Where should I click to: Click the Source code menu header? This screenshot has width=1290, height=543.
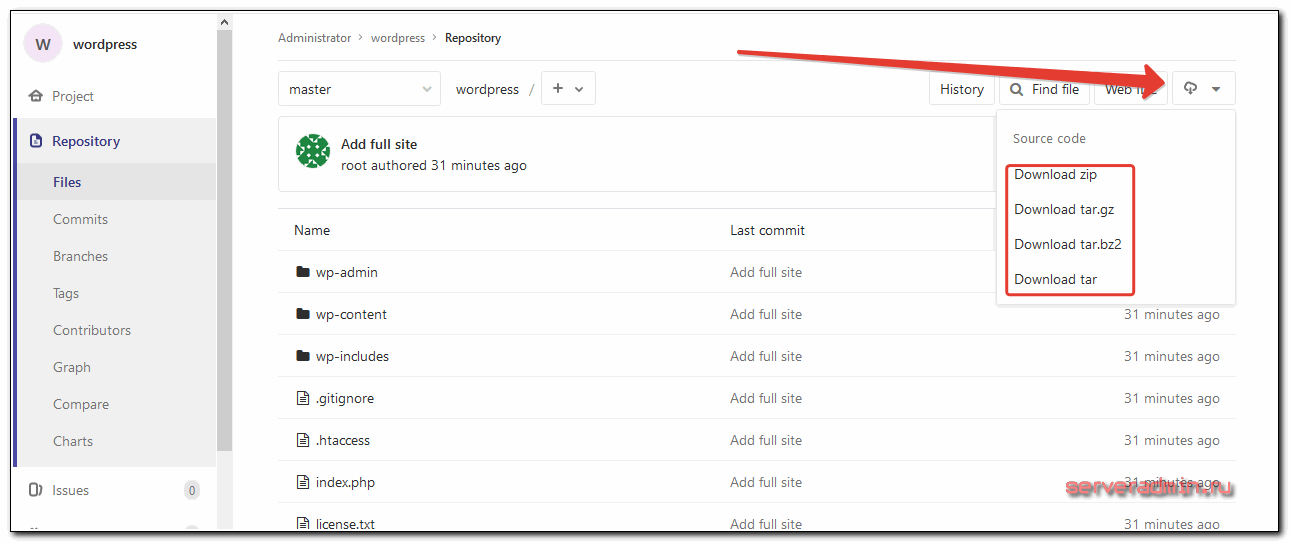click(1049, 139)
